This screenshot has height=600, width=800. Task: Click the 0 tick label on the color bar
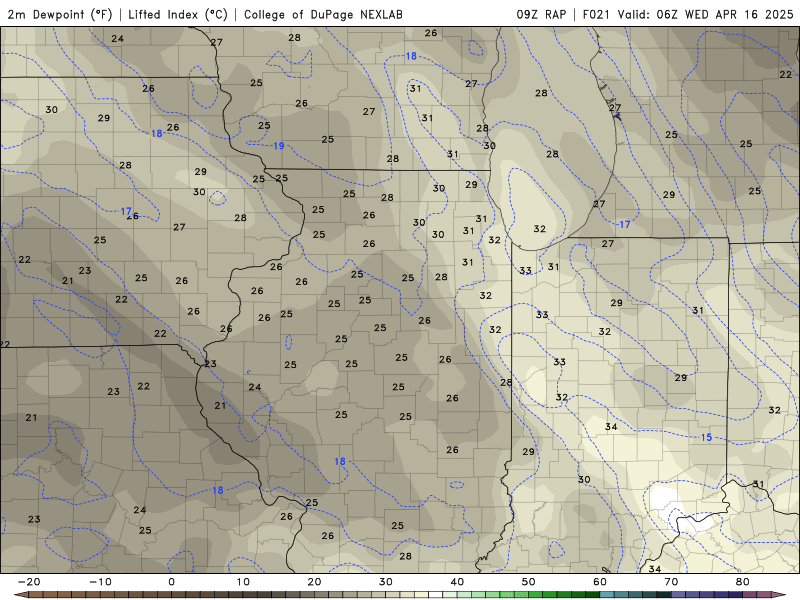[x=171, y=582]
